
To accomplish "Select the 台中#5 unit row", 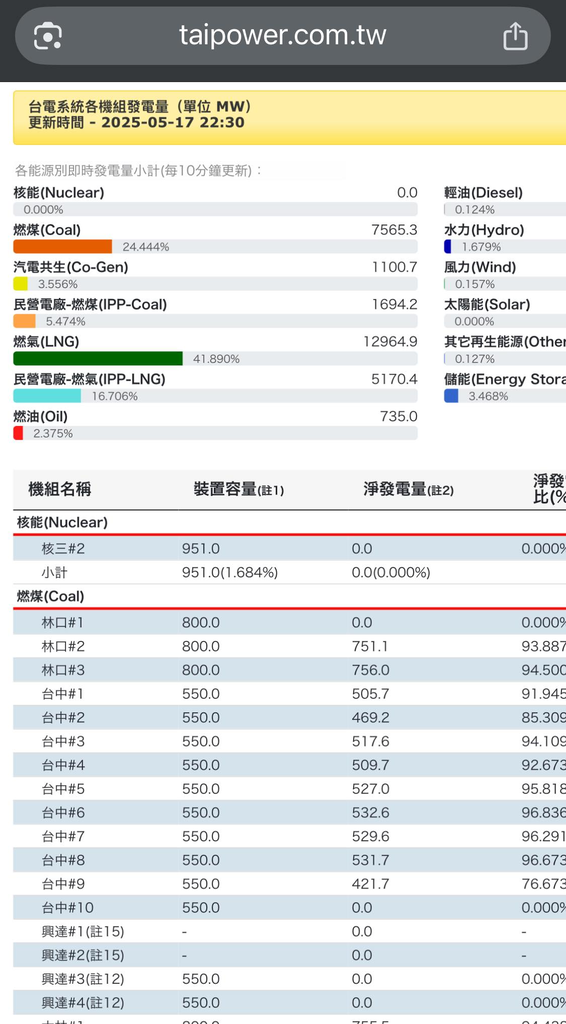I will [x=289, y=789].
